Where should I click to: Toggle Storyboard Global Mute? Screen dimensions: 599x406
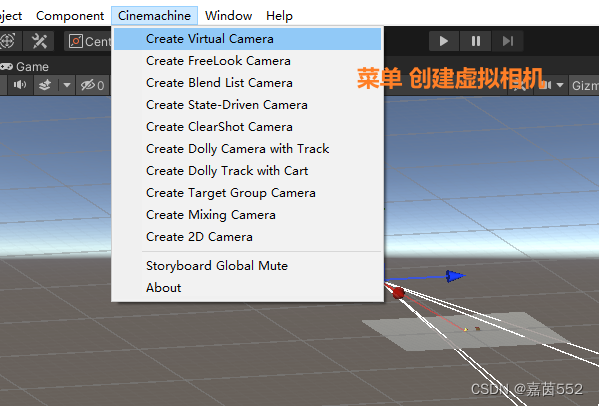248,266
